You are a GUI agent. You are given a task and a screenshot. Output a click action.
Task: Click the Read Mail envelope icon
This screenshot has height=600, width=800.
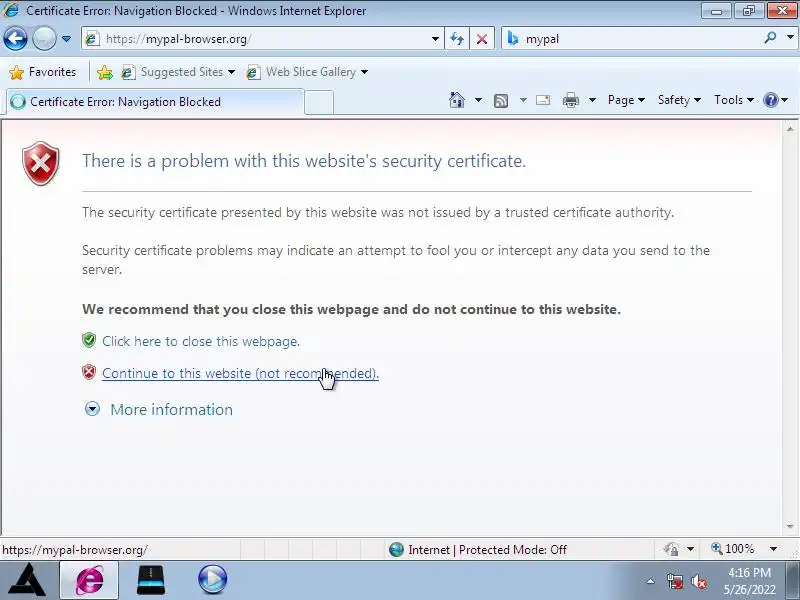543,100
